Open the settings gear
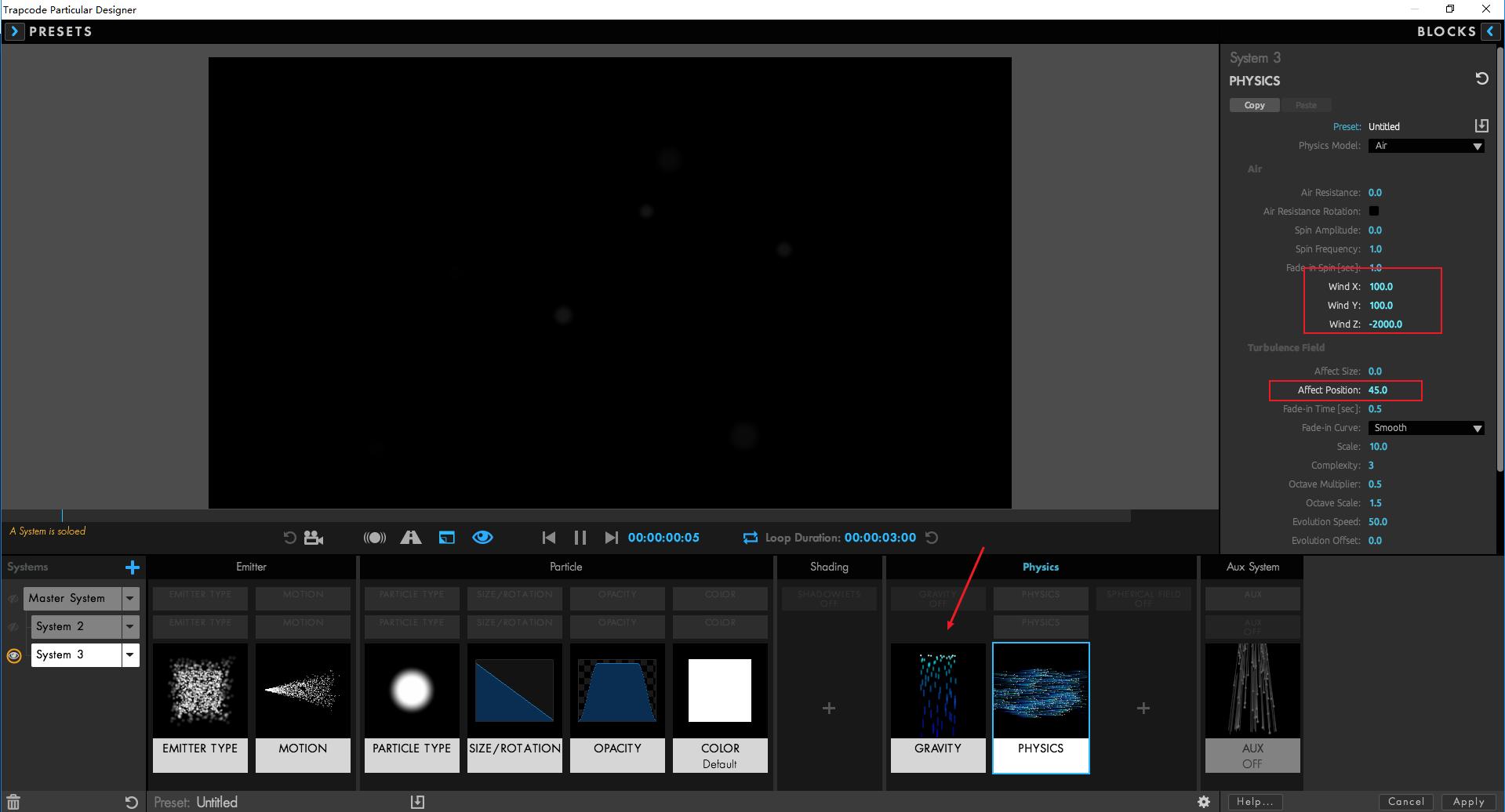This screenshot has height=812, width=1505. coord(1204,802)
